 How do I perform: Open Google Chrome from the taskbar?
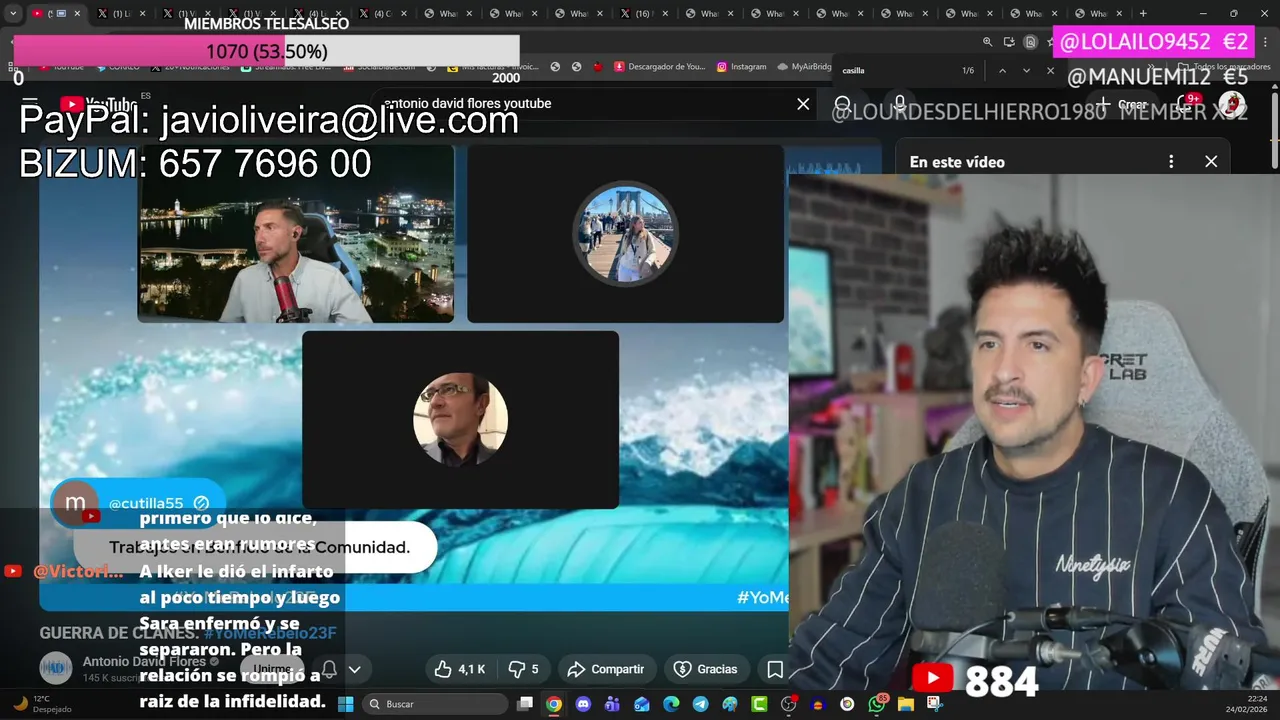point(554,704)
